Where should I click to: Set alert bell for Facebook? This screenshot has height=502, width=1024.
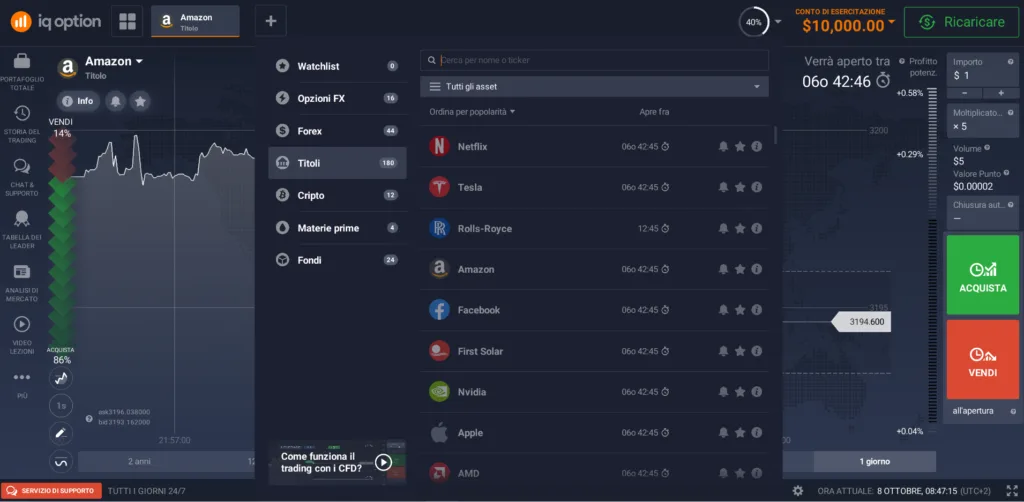(723, 310)
